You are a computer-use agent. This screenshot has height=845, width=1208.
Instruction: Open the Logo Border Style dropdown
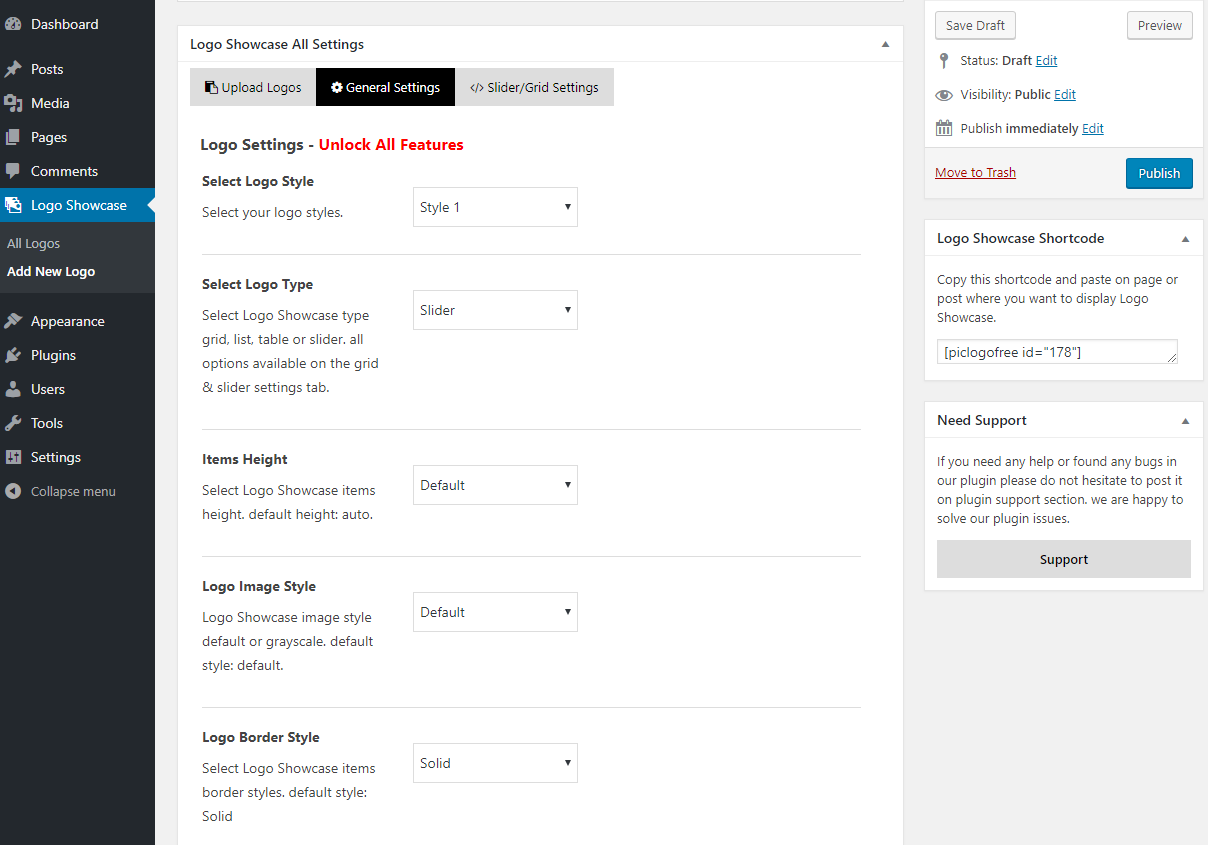[x=495, y=763]
